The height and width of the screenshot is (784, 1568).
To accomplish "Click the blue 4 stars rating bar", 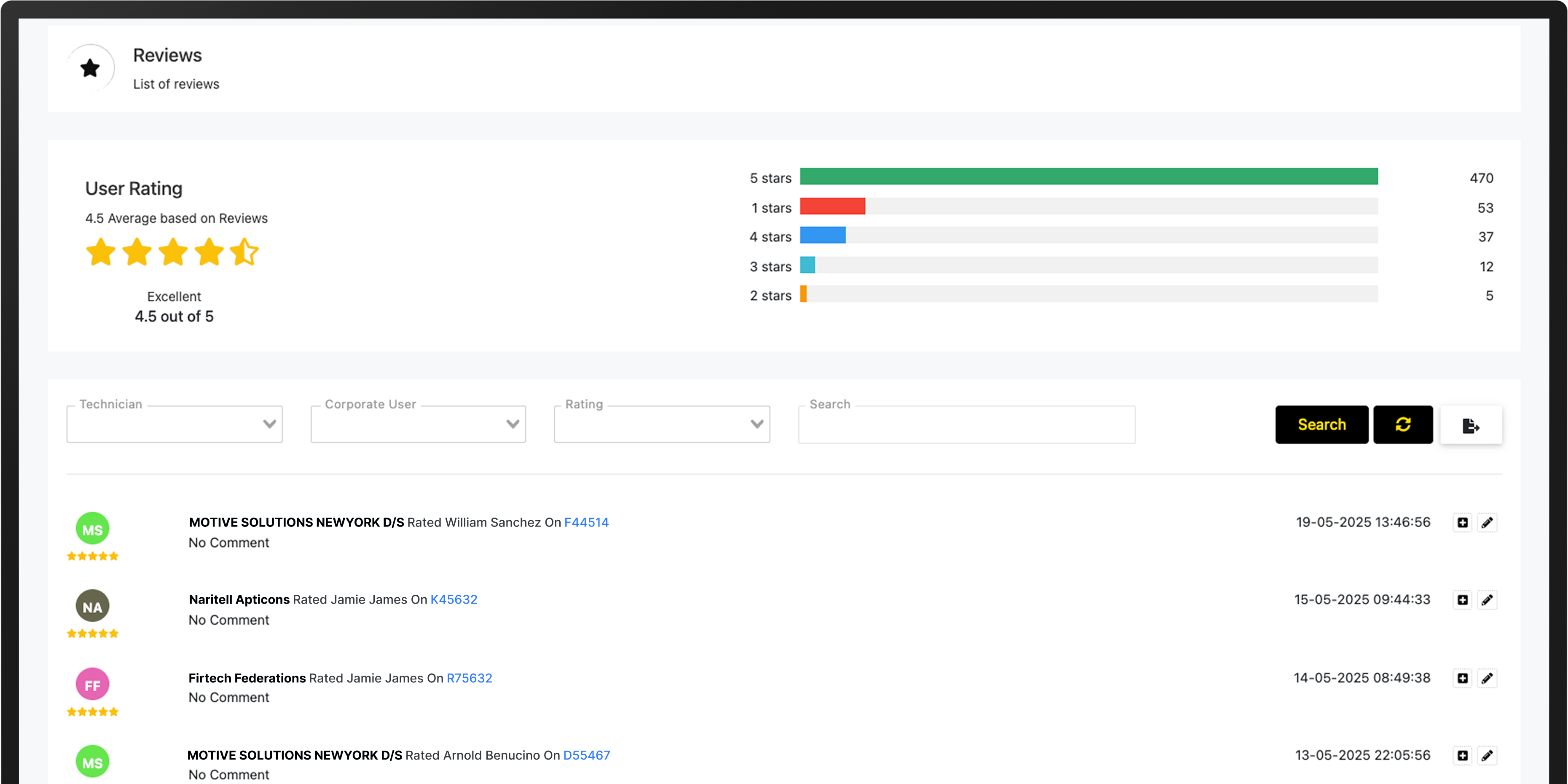I will tap(822, 235).
